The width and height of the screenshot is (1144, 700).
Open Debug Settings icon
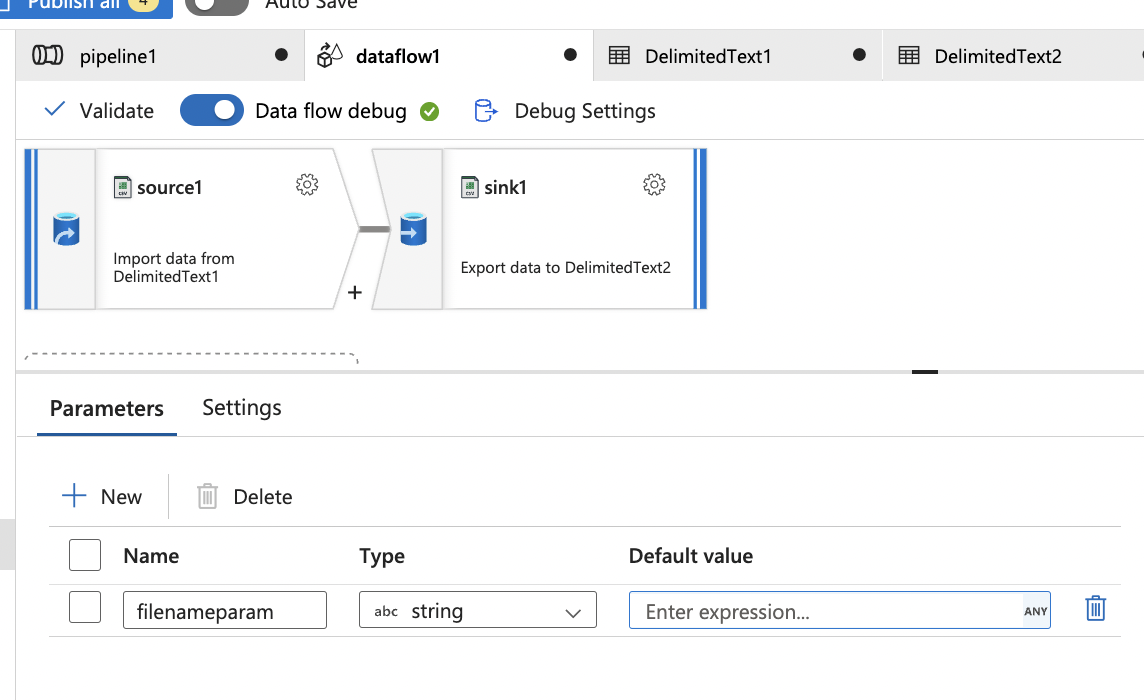point(486,111)
